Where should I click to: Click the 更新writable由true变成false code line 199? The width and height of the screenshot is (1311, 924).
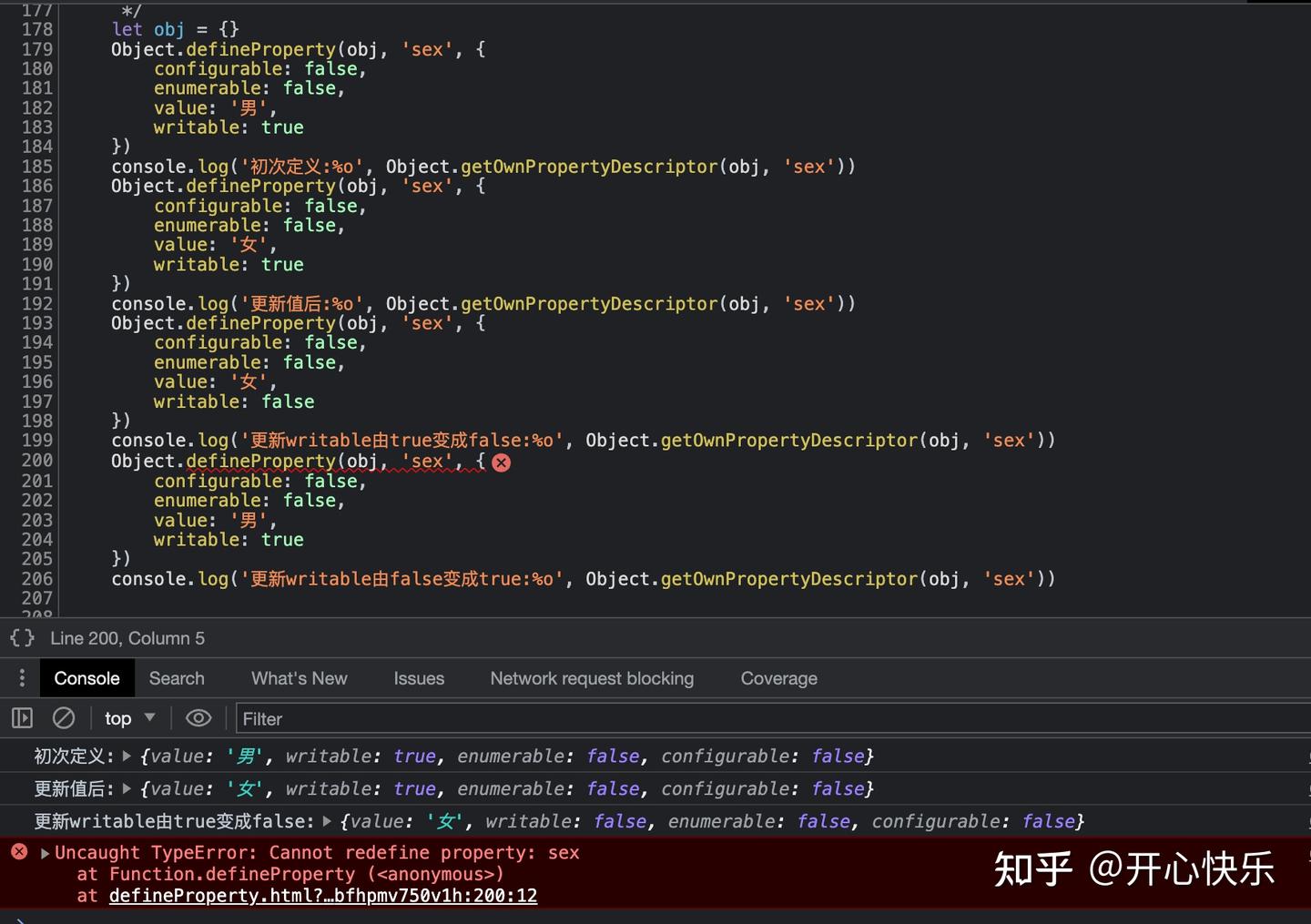(x=584, y=441)
